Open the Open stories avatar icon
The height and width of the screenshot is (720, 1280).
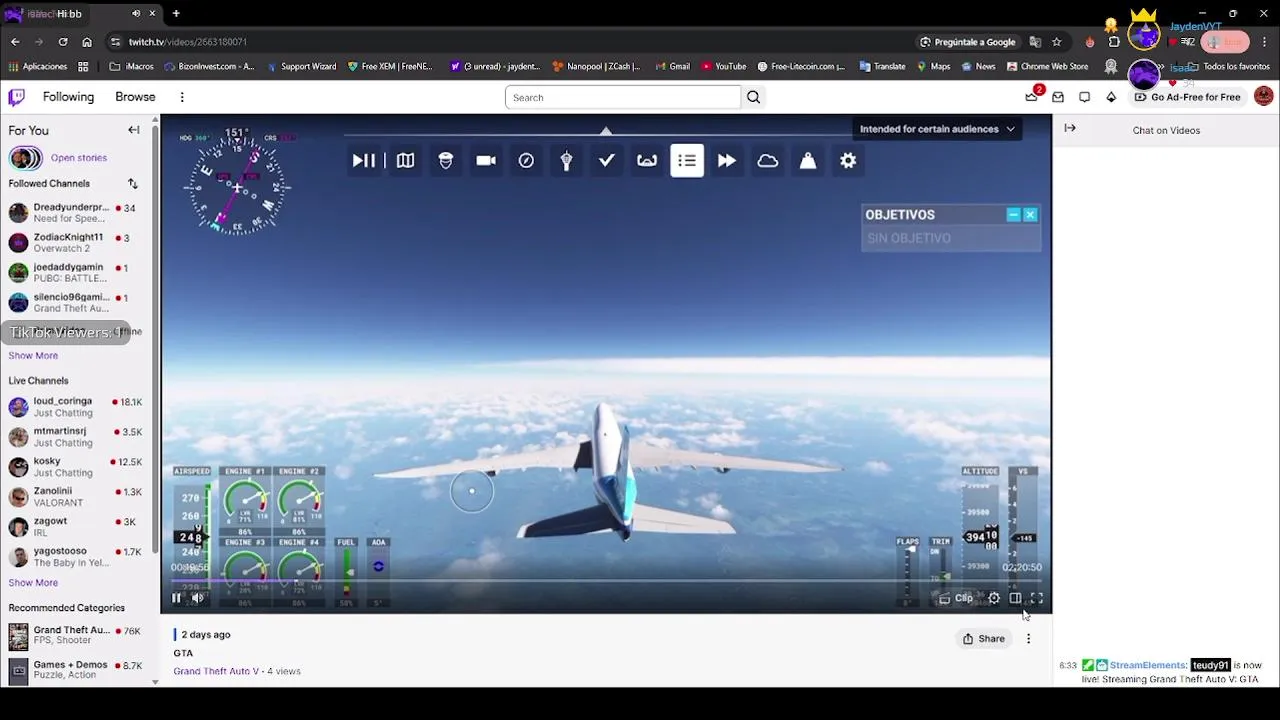coord(25,158)
